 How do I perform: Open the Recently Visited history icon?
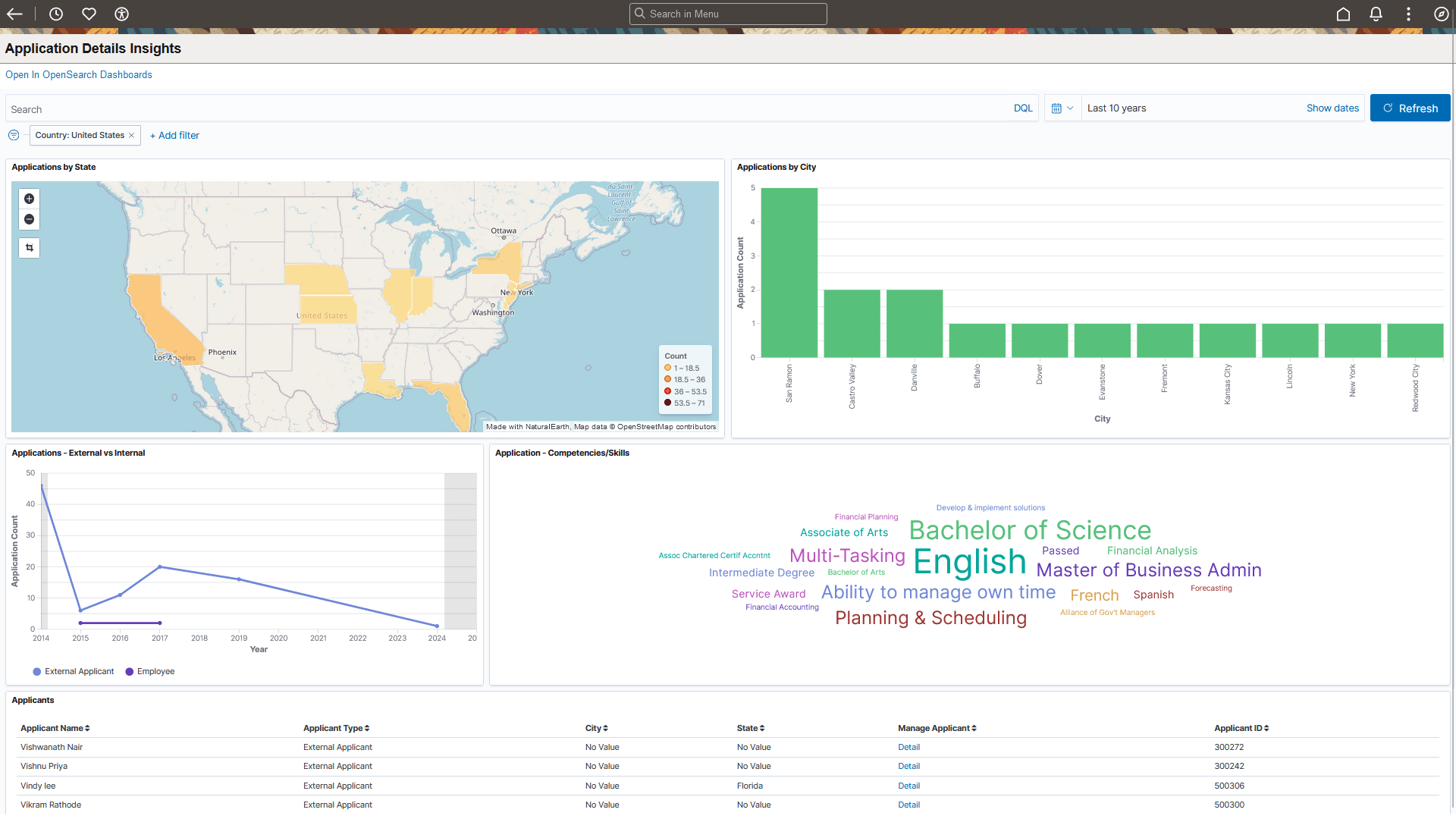tap(55, 14)
